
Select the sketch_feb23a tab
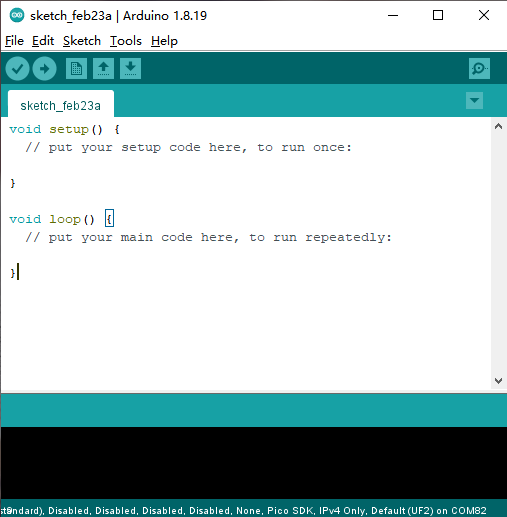click(61, 104)
